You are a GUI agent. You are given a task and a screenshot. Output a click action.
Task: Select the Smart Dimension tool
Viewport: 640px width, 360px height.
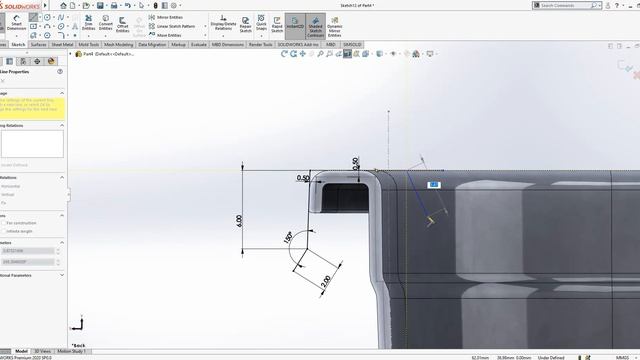click(x=16, y=23)
